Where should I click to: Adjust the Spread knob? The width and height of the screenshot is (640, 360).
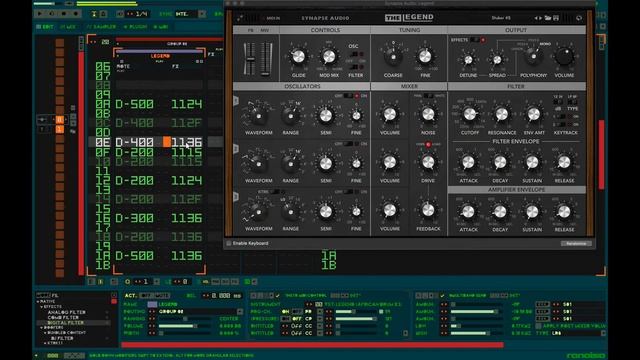pyautogui.click(x=497, y=60)
